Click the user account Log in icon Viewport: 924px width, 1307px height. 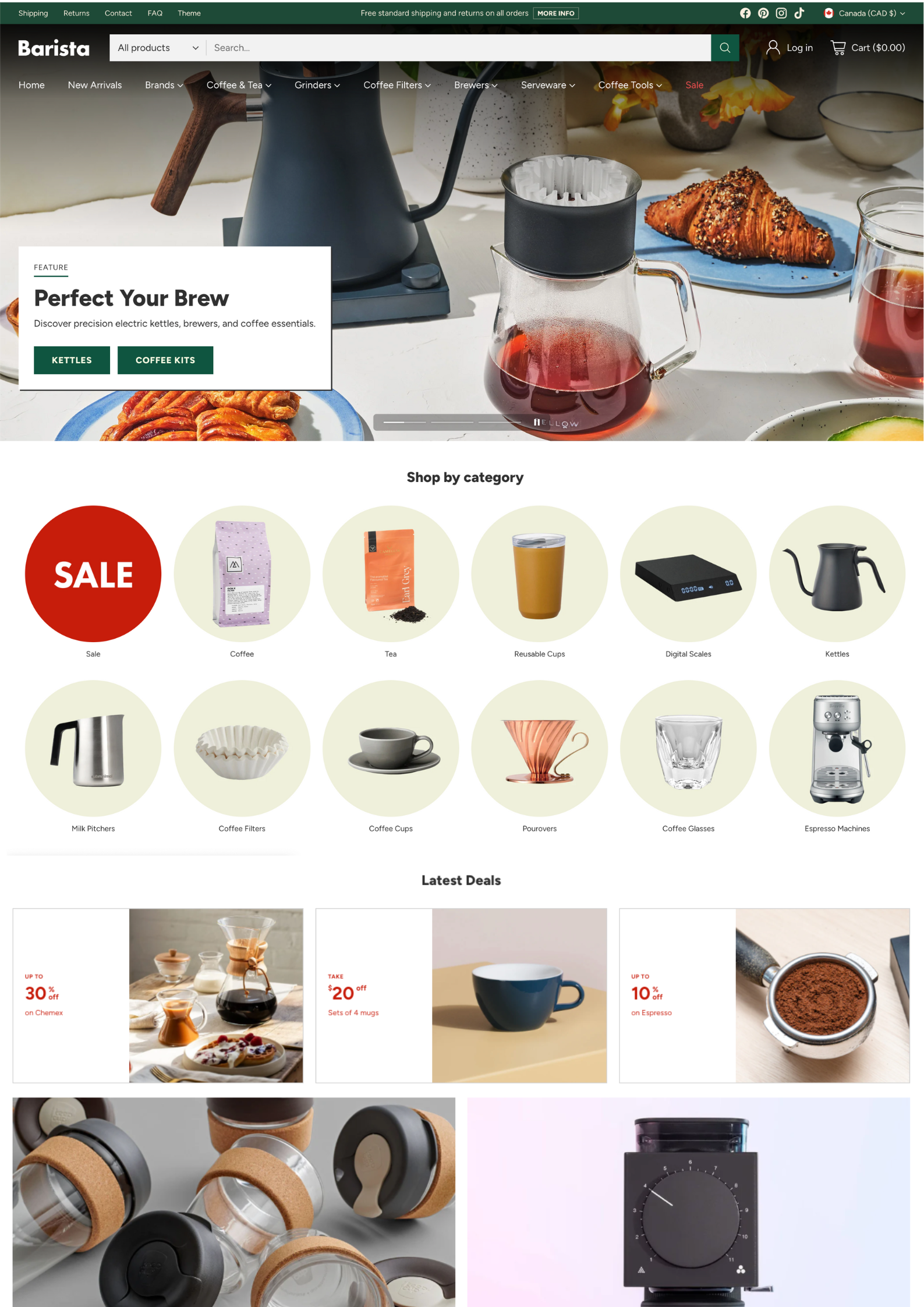pos(772,48)
